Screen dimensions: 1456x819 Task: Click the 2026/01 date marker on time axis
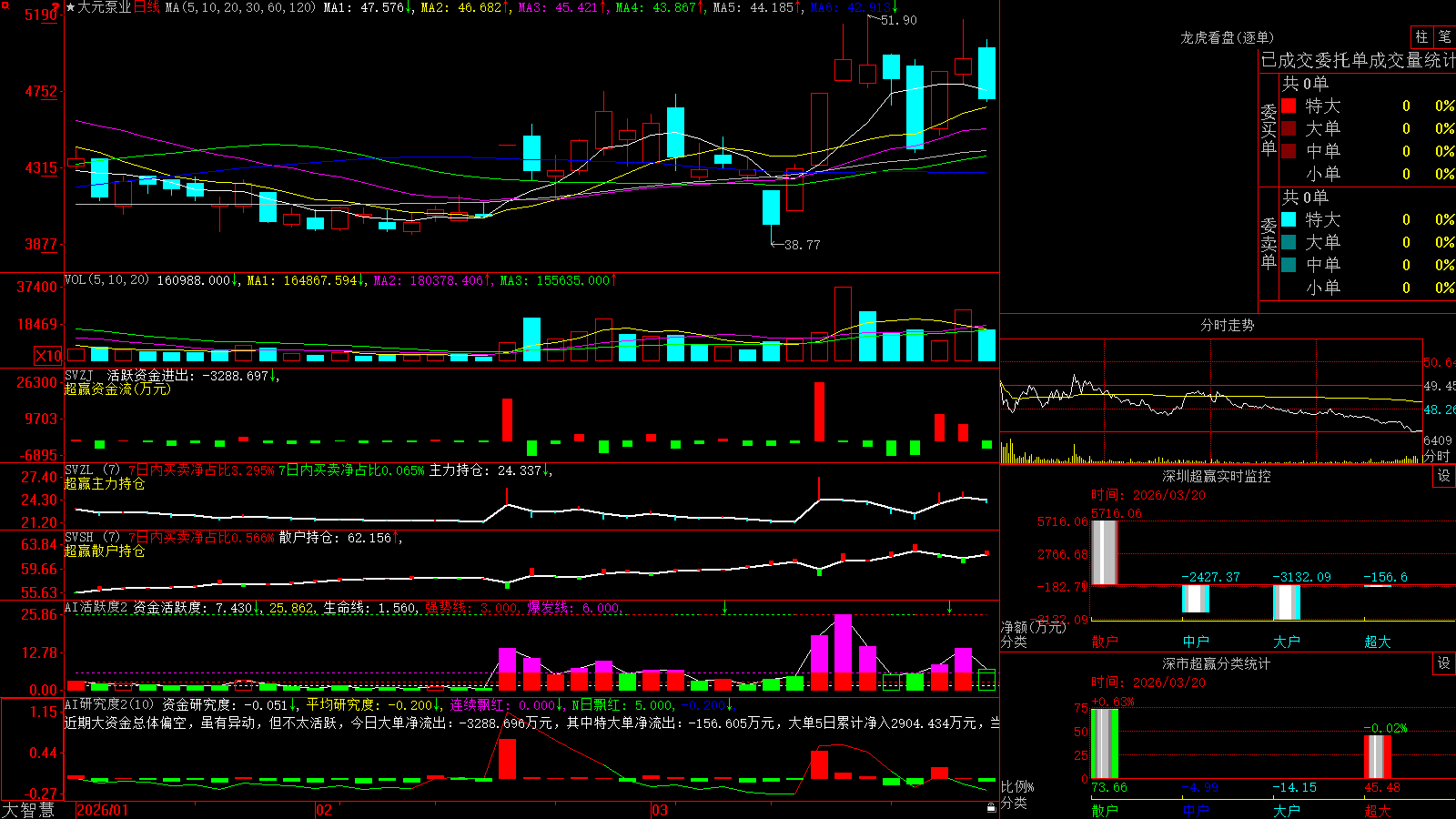tap(103, 810)
